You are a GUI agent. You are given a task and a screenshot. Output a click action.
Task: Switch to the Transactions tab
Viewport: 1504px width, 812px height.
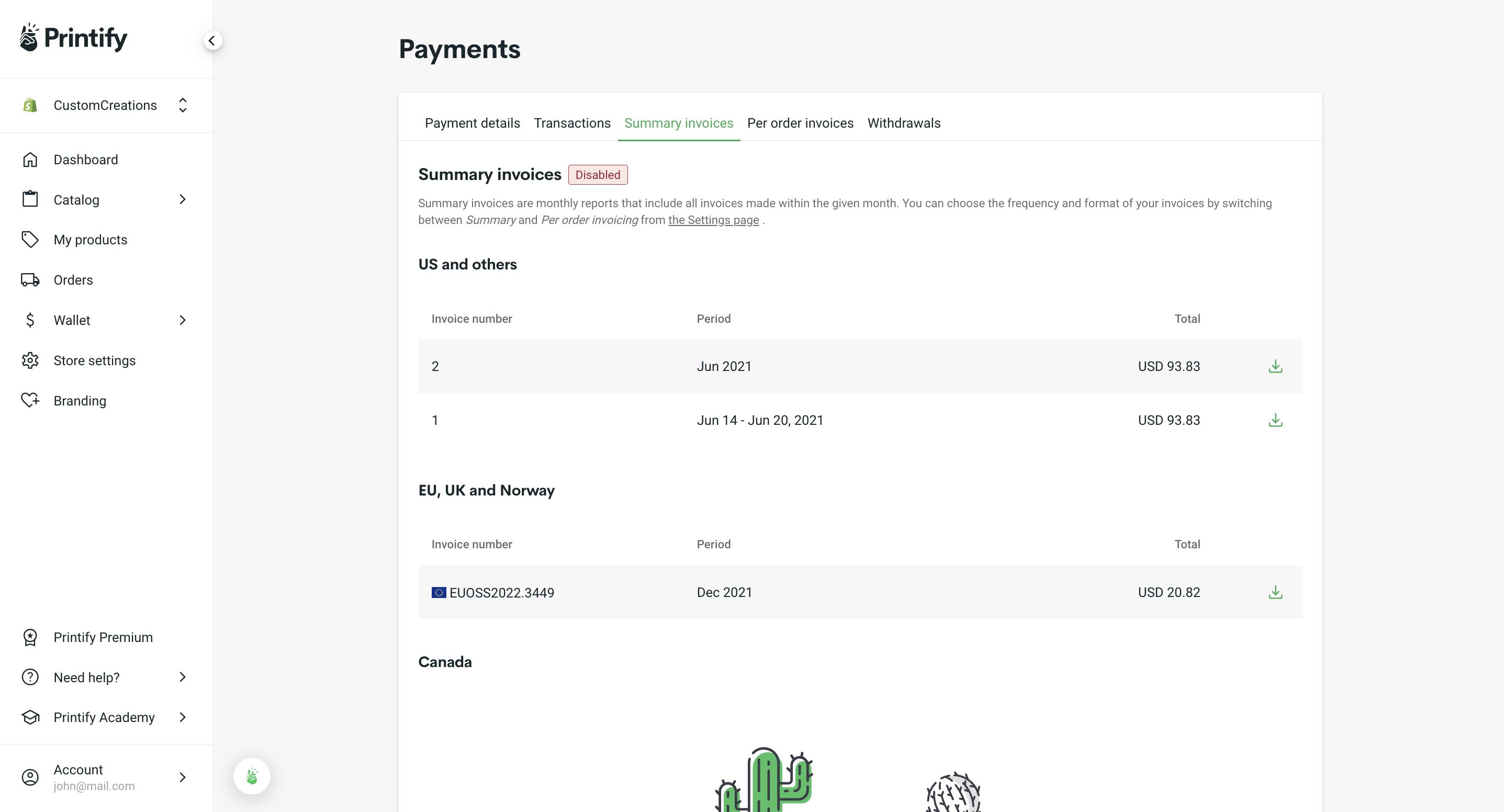pos(571,122)
